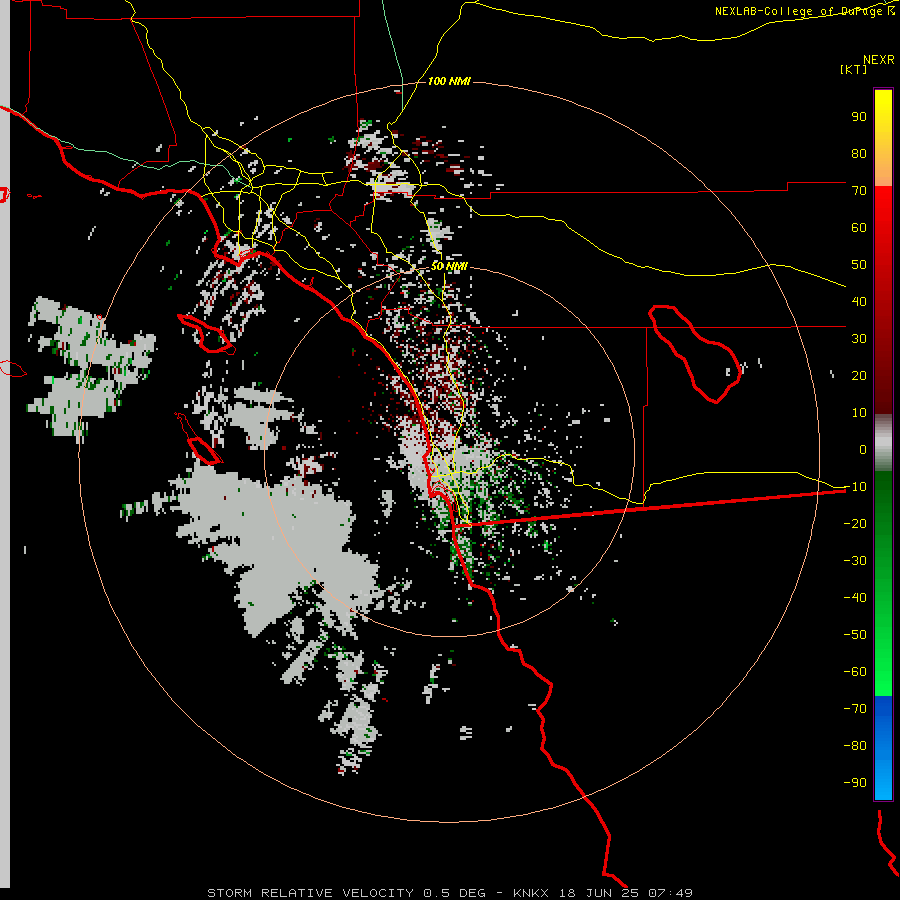Click the 80 value on the velocity scale
The image size is (900, 900).
click(x=859, y=153)
